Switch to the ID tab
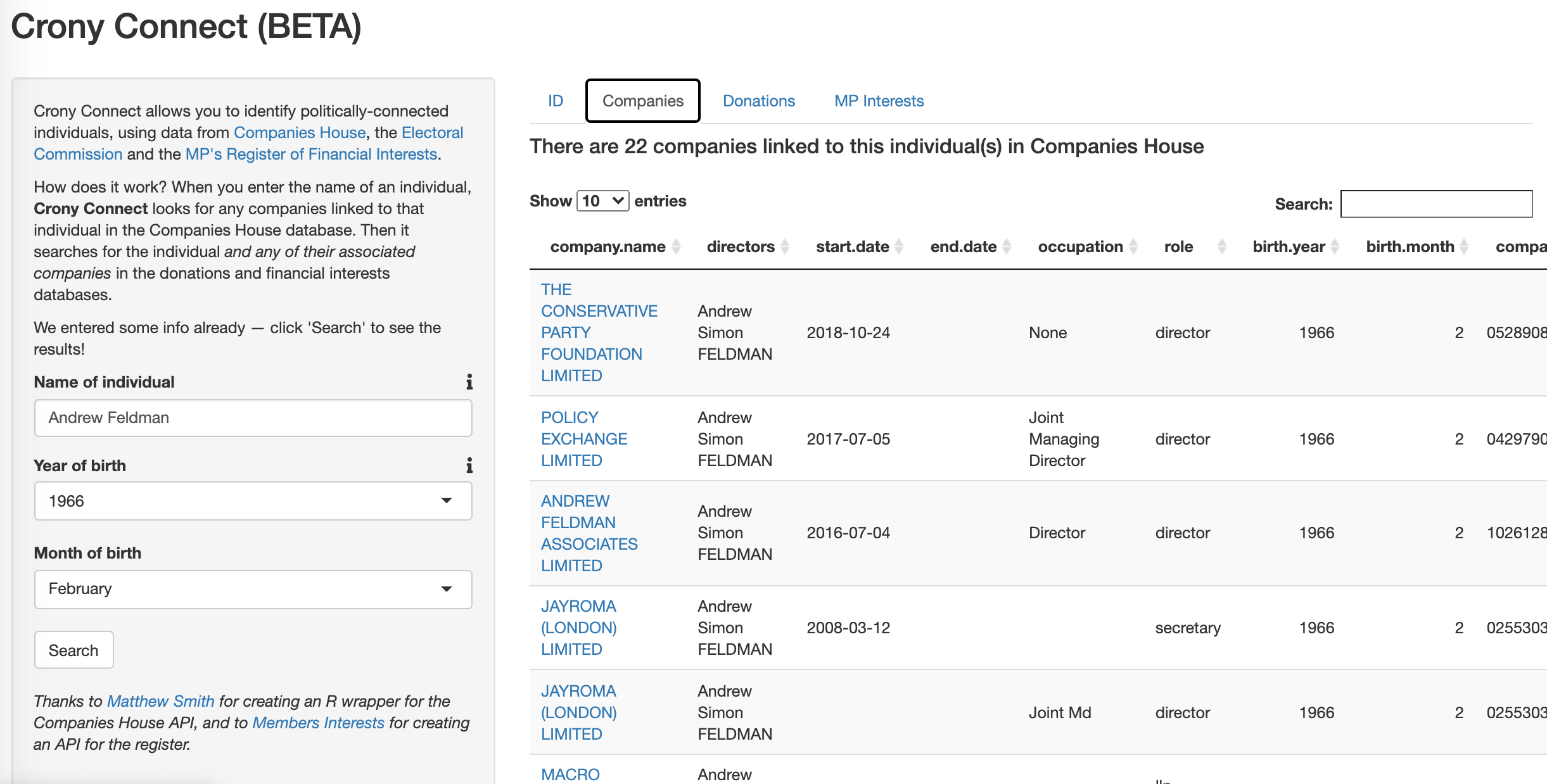The height and width of the screenshot is (784, 1547). point(556,101)
